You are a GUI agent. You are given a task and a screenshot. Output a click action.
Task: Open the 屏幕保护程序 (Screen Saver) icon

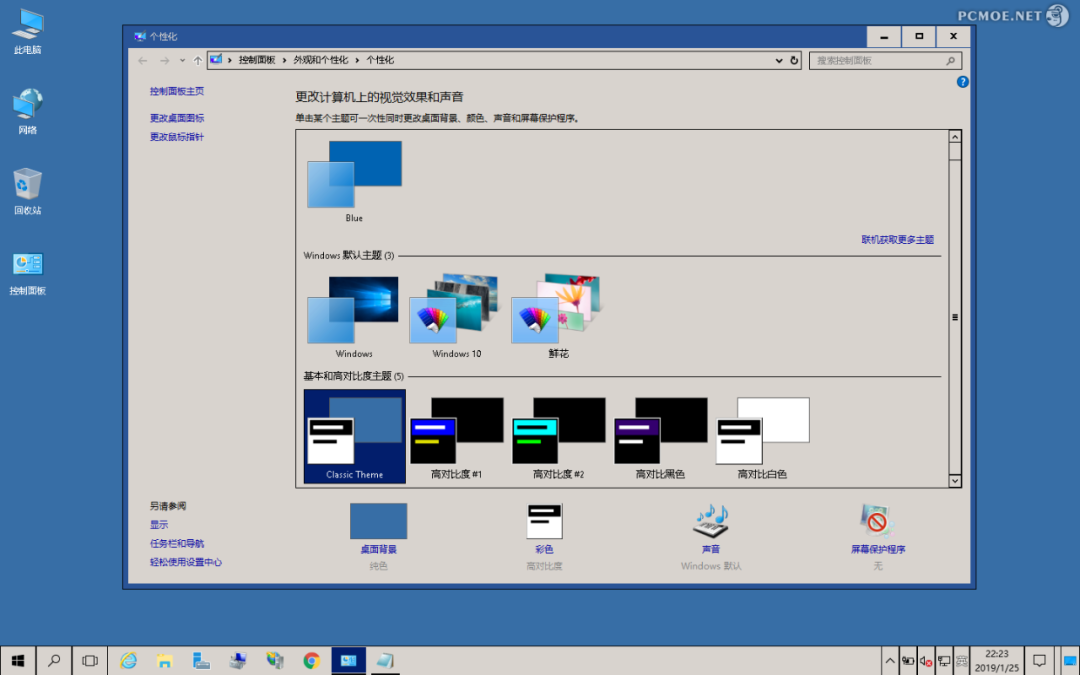[x=875, y=520]
